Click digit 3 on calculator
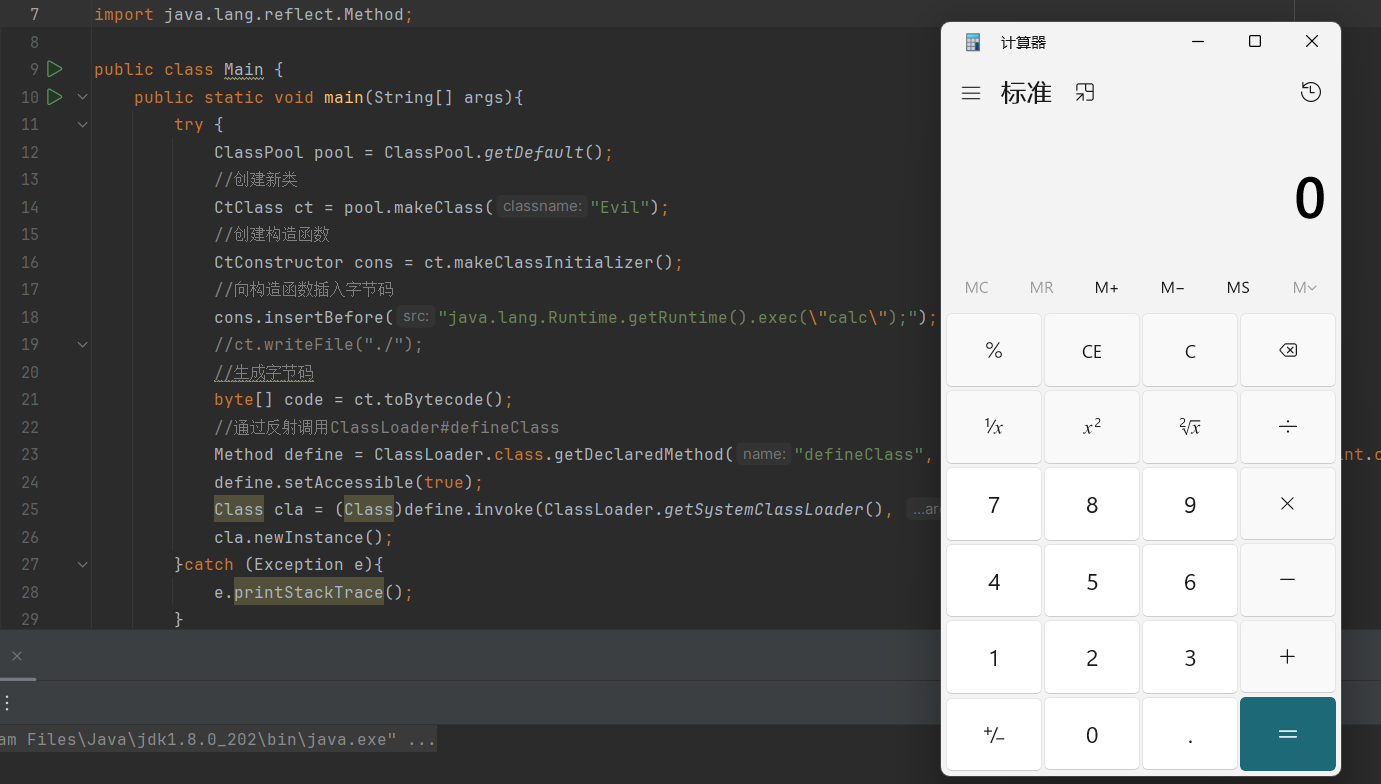Screen dimensions: 1381x784 [x=1190, y=657]
